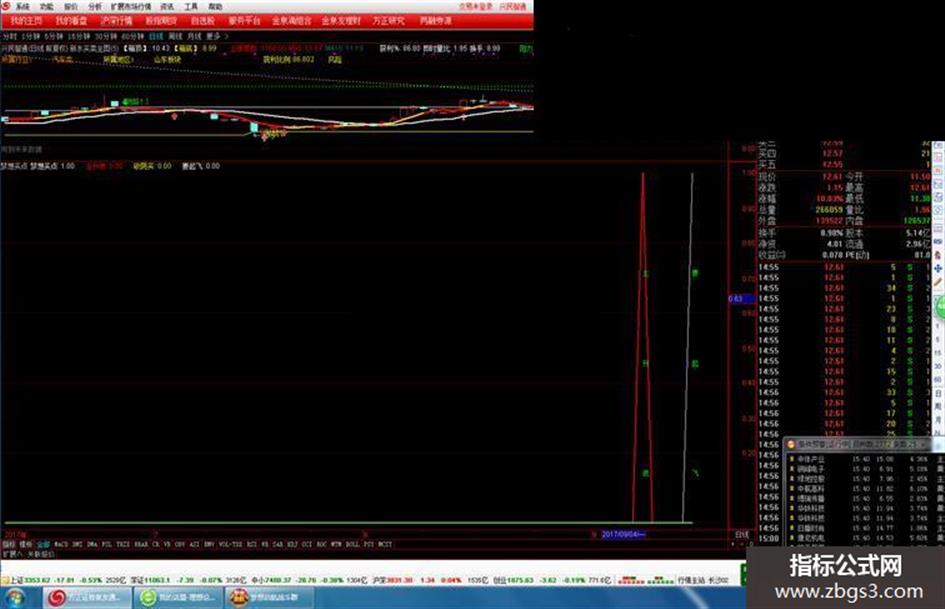This screenshot has height=609, width=945.
Task: Click the blue 0.63 value marker on axis
Action: [742, 298]
